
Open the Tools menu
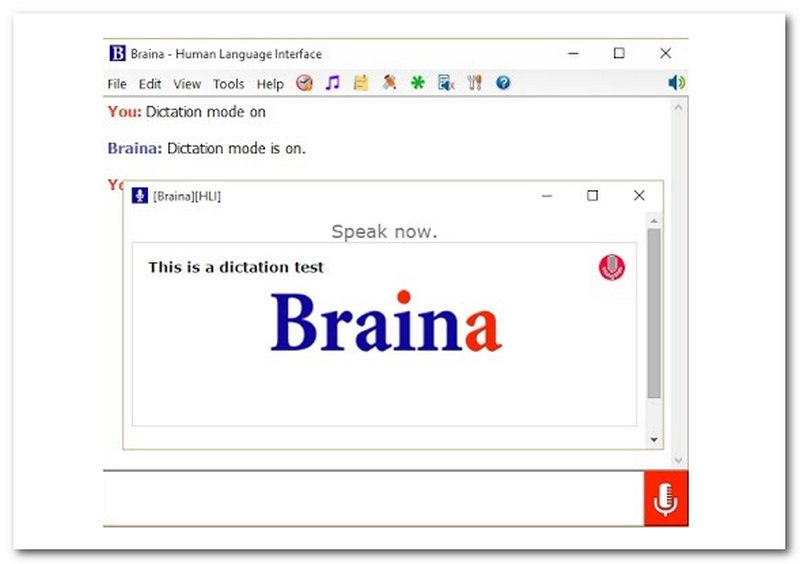coord(229,84)
